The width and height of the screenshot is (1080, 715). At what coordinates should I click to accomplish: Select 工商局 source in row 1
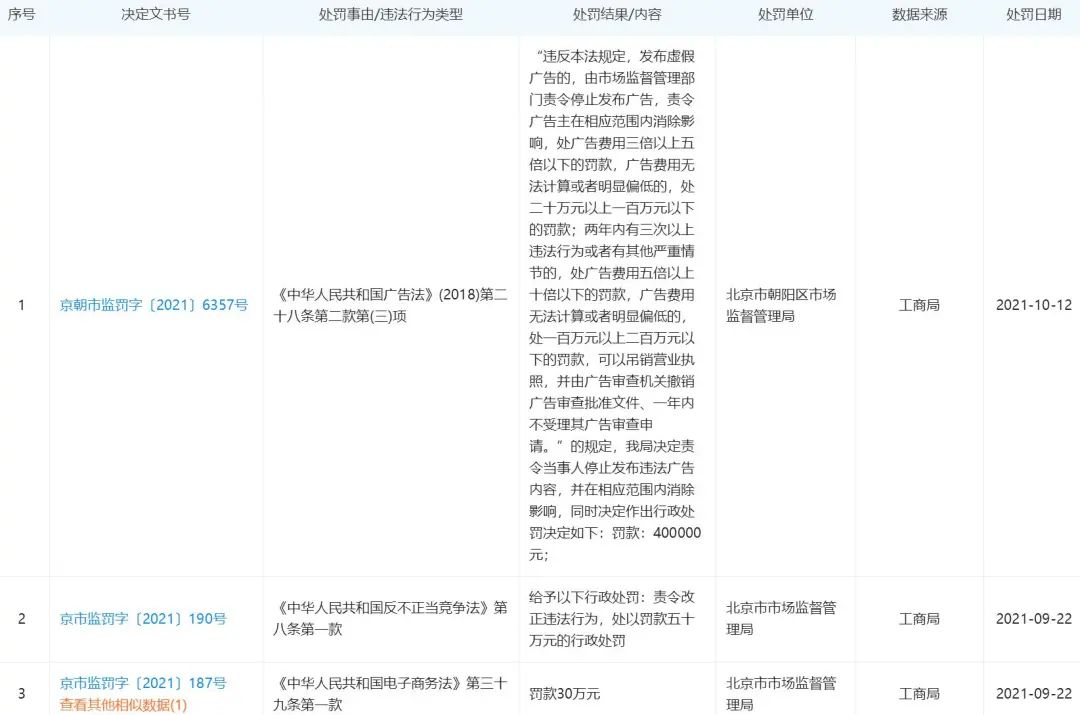point(919,305)
